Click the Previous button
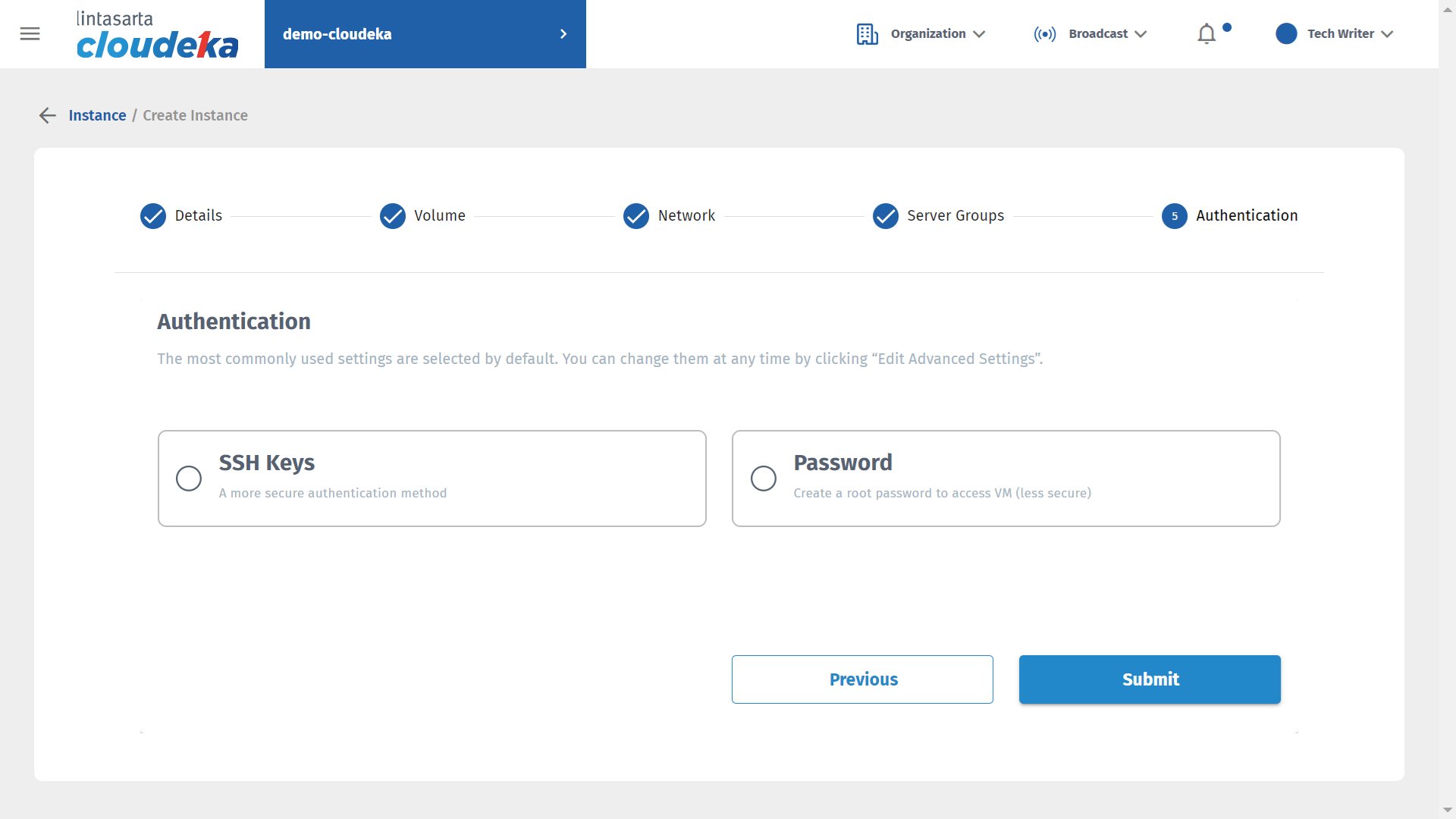 862,679
